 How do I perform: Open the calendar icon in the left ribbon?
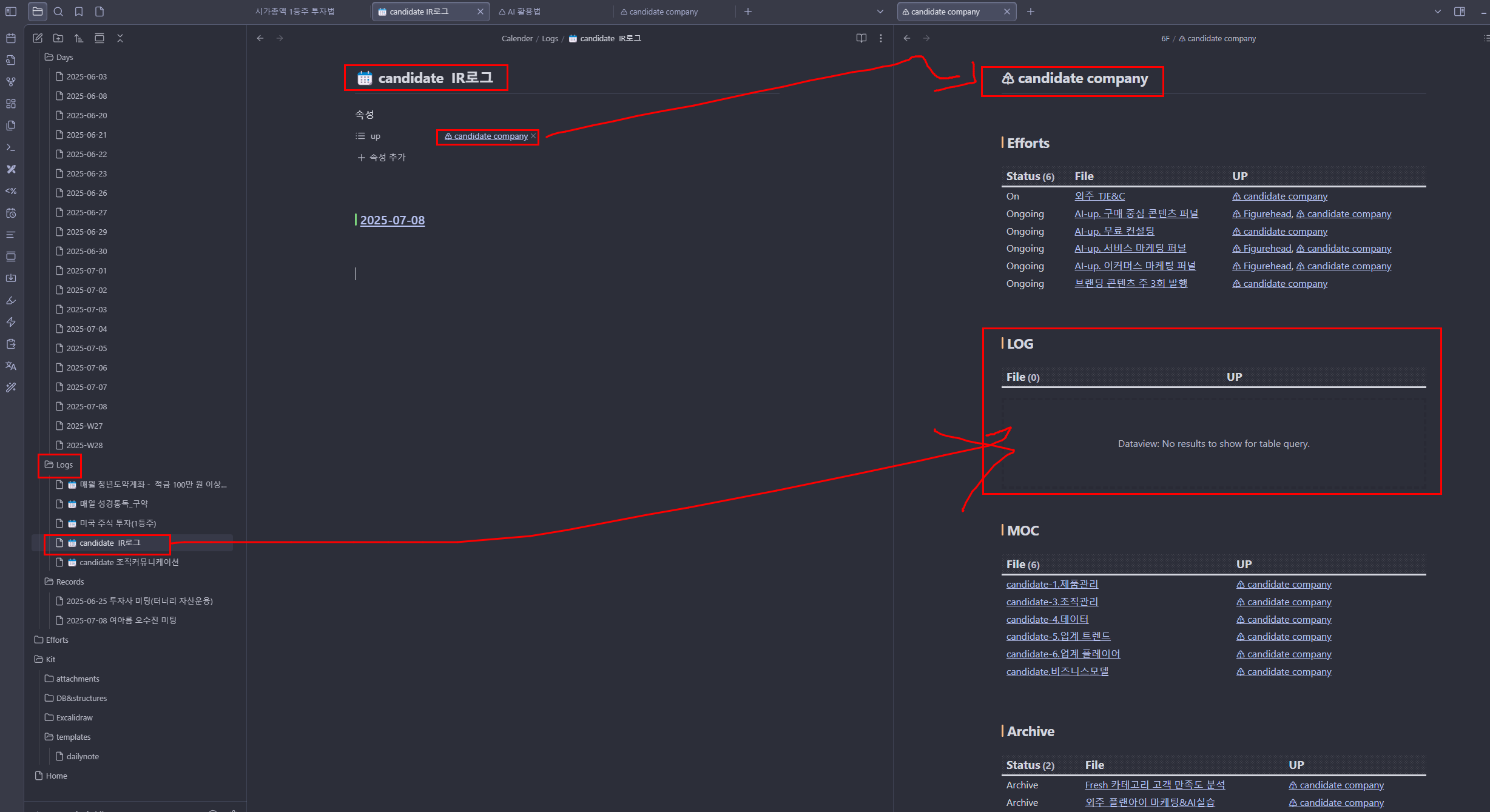11,38
